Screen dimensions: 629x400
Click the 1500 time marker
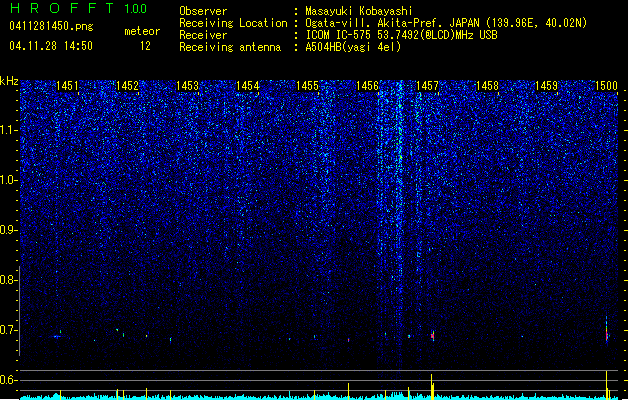[607, 86]
